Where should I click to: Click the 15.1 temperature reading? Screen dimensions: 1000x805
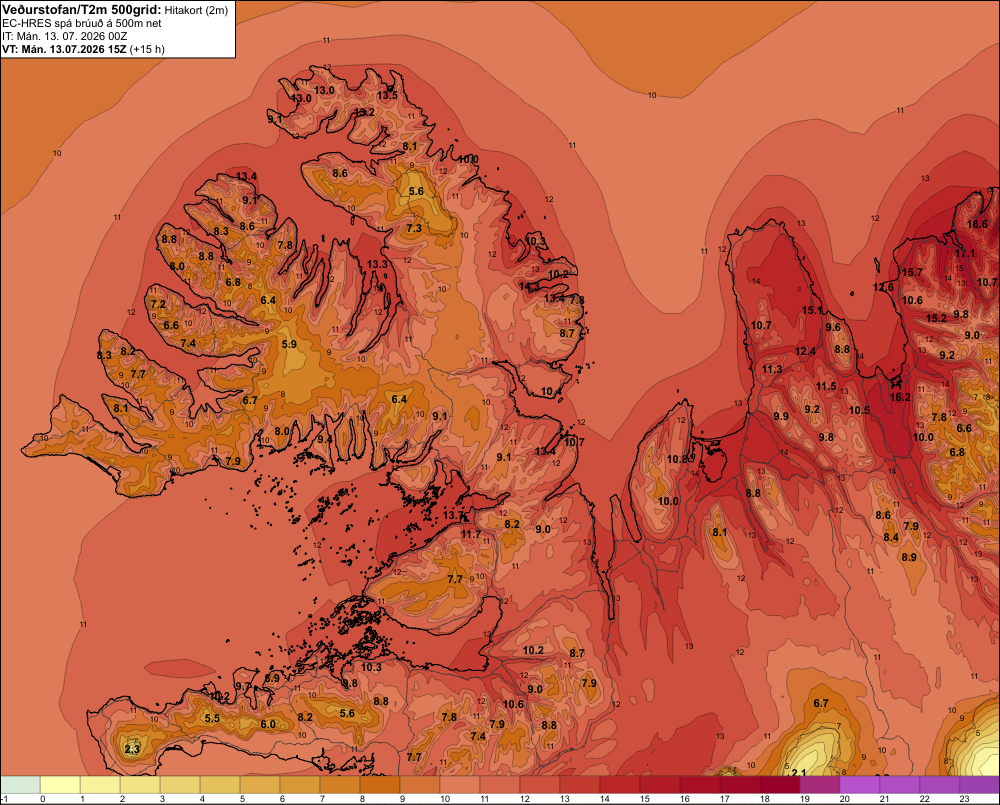coord(812,310)
